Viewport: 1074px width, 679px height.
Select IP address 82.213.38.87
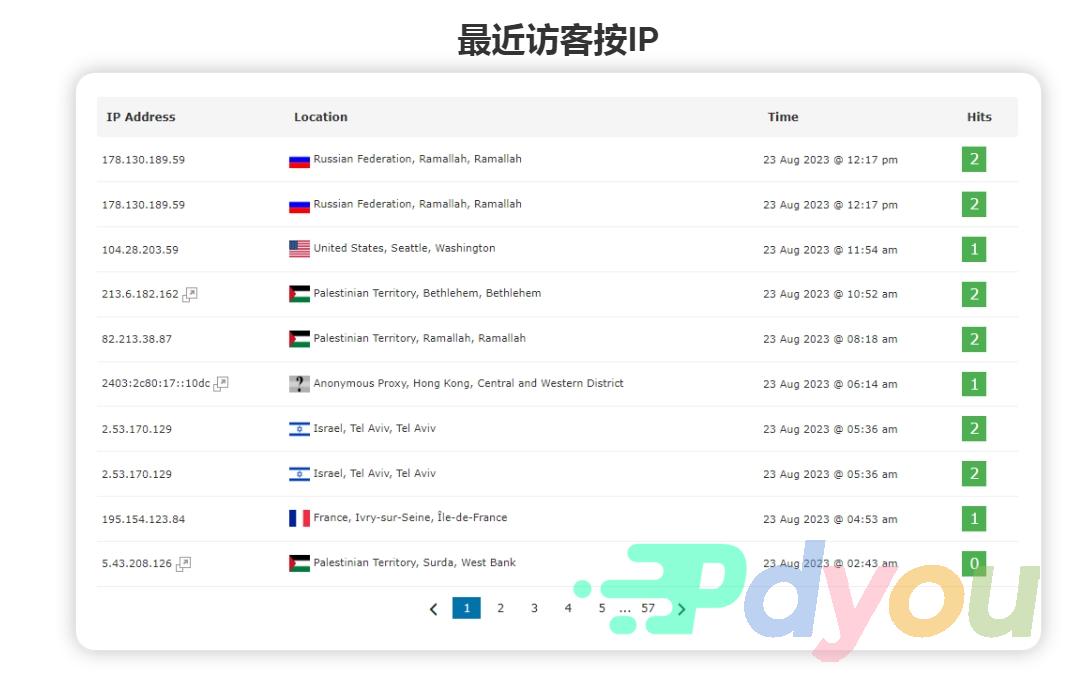pyautogui.click(x=137, y=339)
